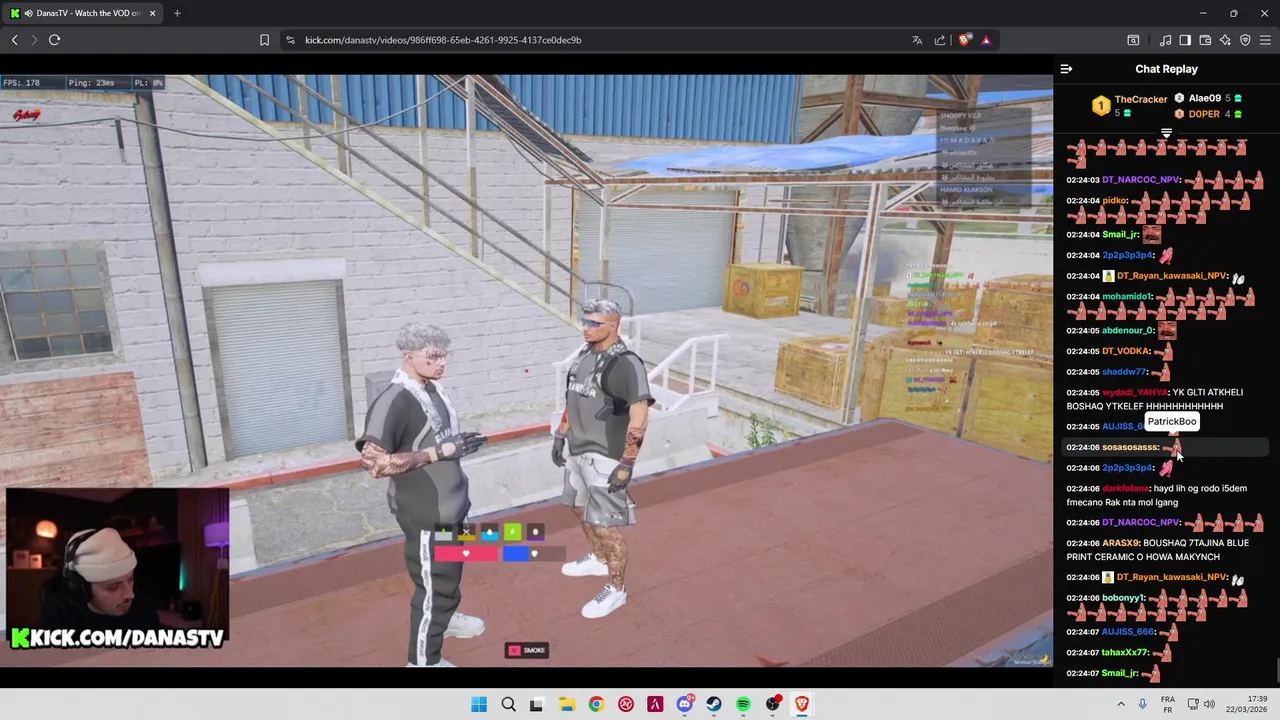Open username darkfofana in chat

pos(1126,489)
